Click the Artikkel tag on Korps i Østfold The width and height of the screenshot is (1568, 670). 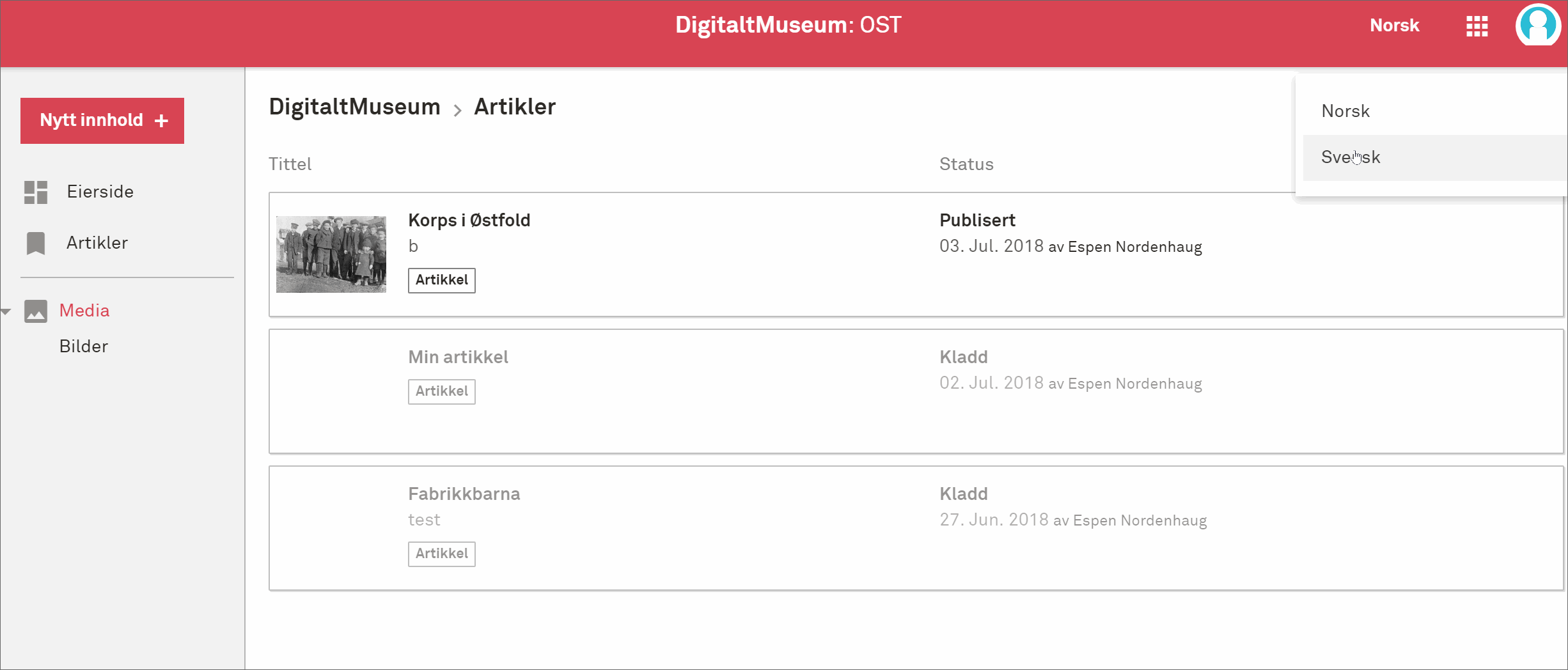tap(442, 280)
